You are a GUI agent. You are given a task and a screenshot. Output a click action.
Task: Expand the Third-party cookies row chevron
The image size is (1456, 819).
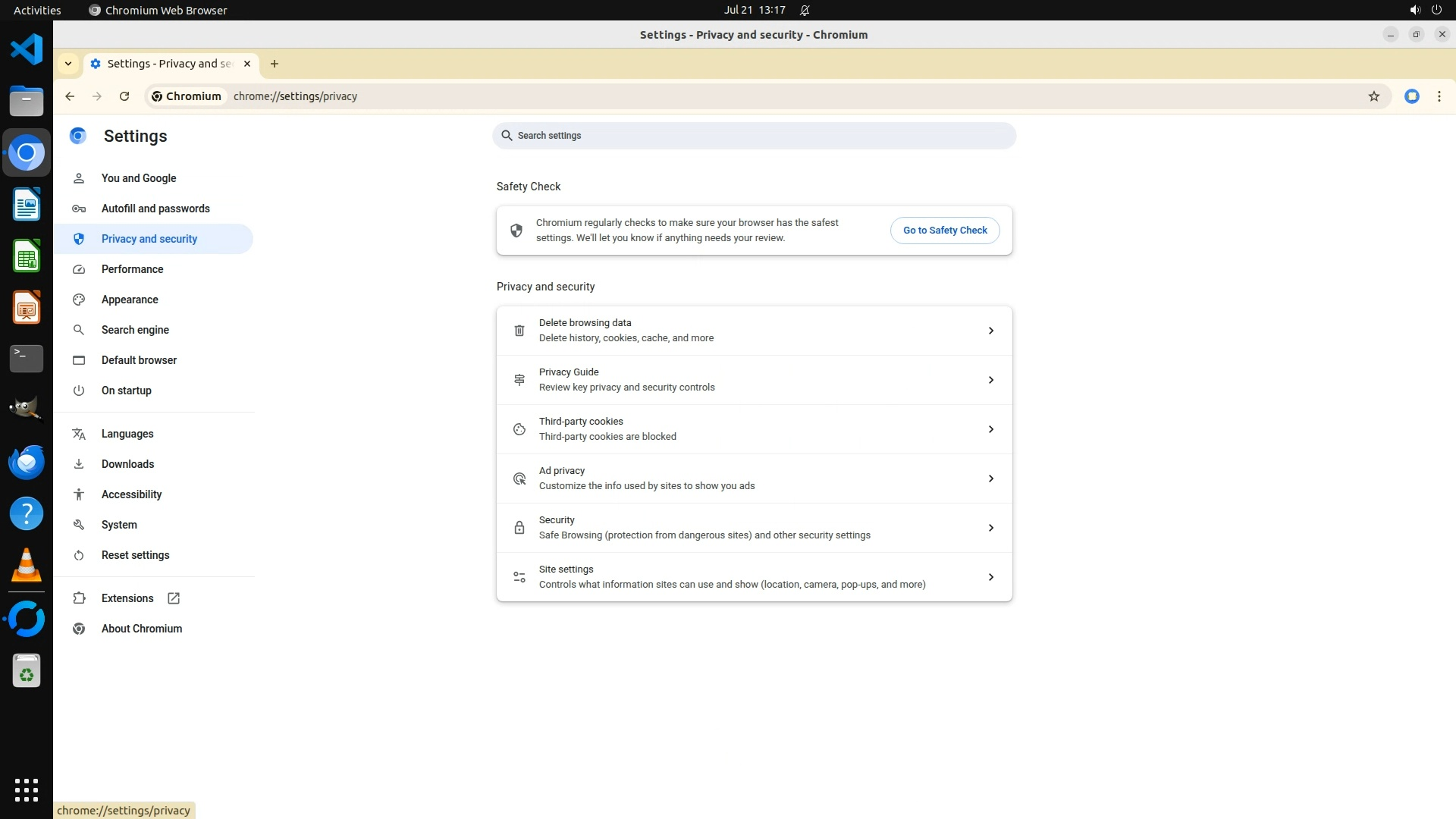point(990,429)
